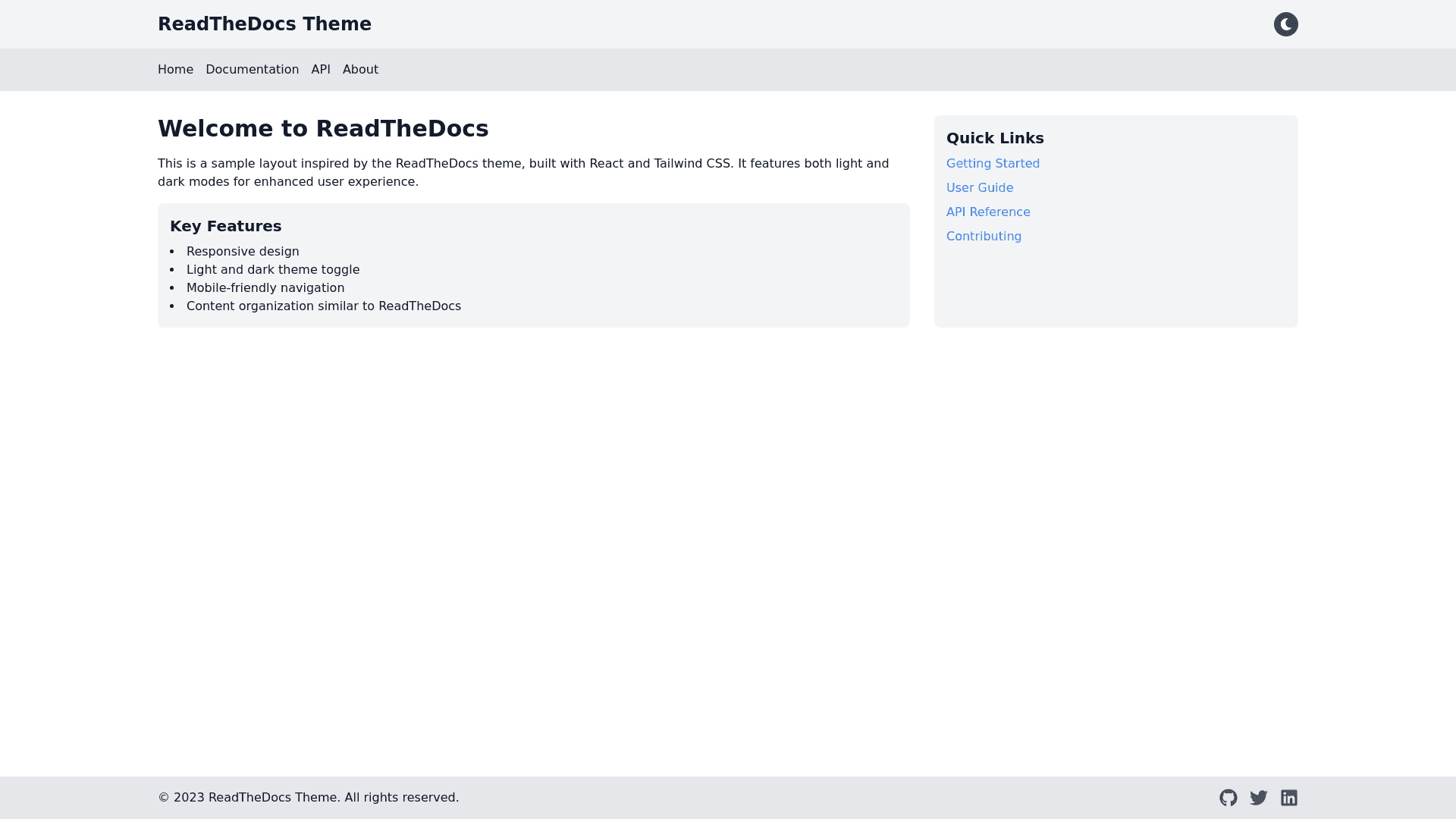This screenshot has width=1456, height=819.
Task: Open the API Reference link
Action: 987,212
